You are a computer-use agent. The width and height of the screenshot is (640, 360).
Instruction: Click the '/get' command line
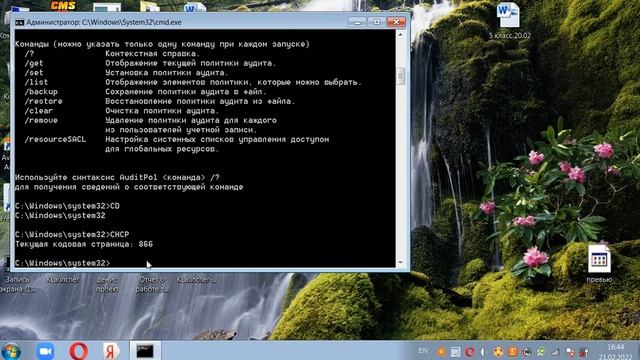coord(150,63)
